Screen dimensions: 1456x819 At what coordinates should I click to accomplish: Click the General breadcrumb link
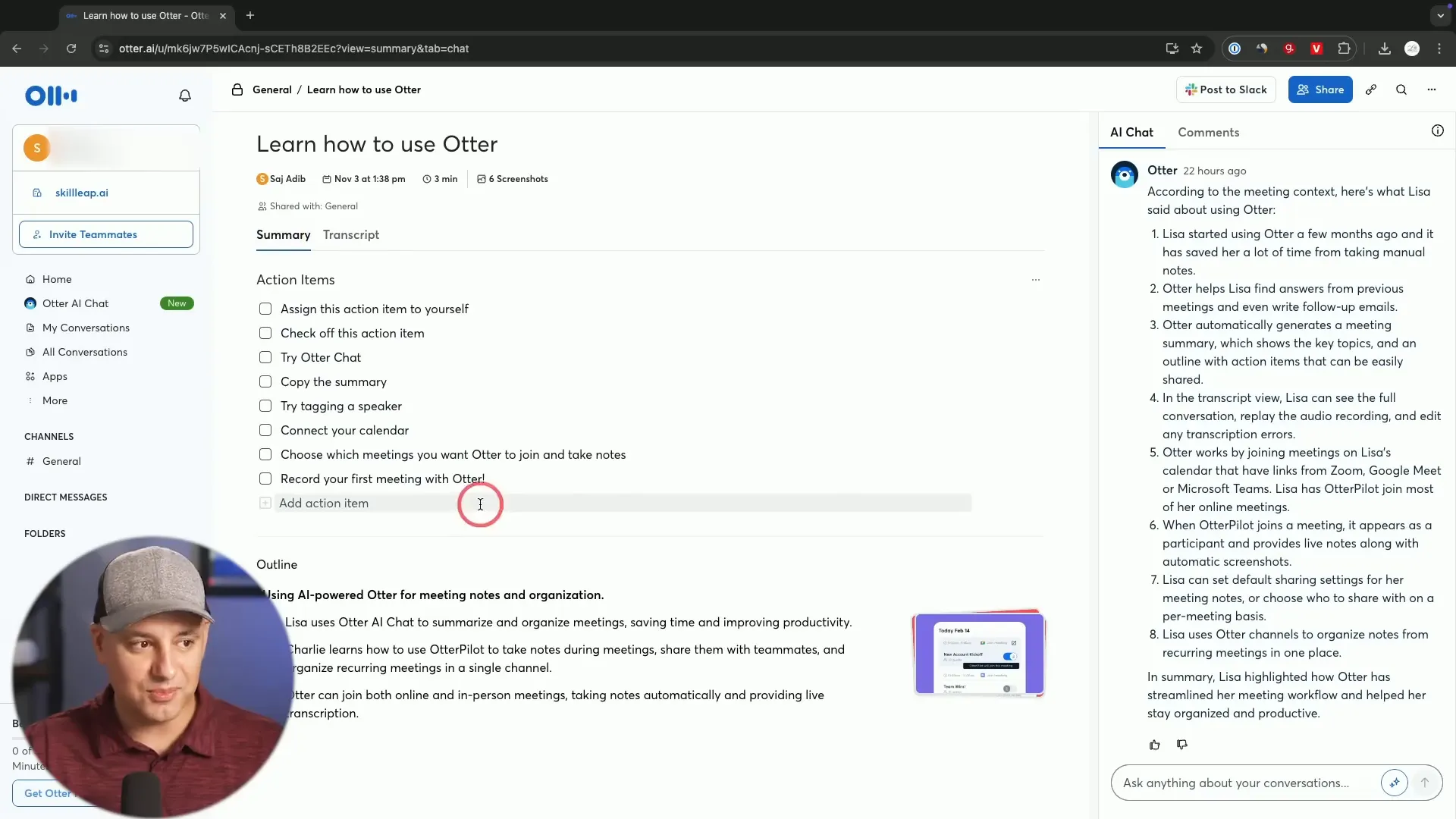point(271,89)
